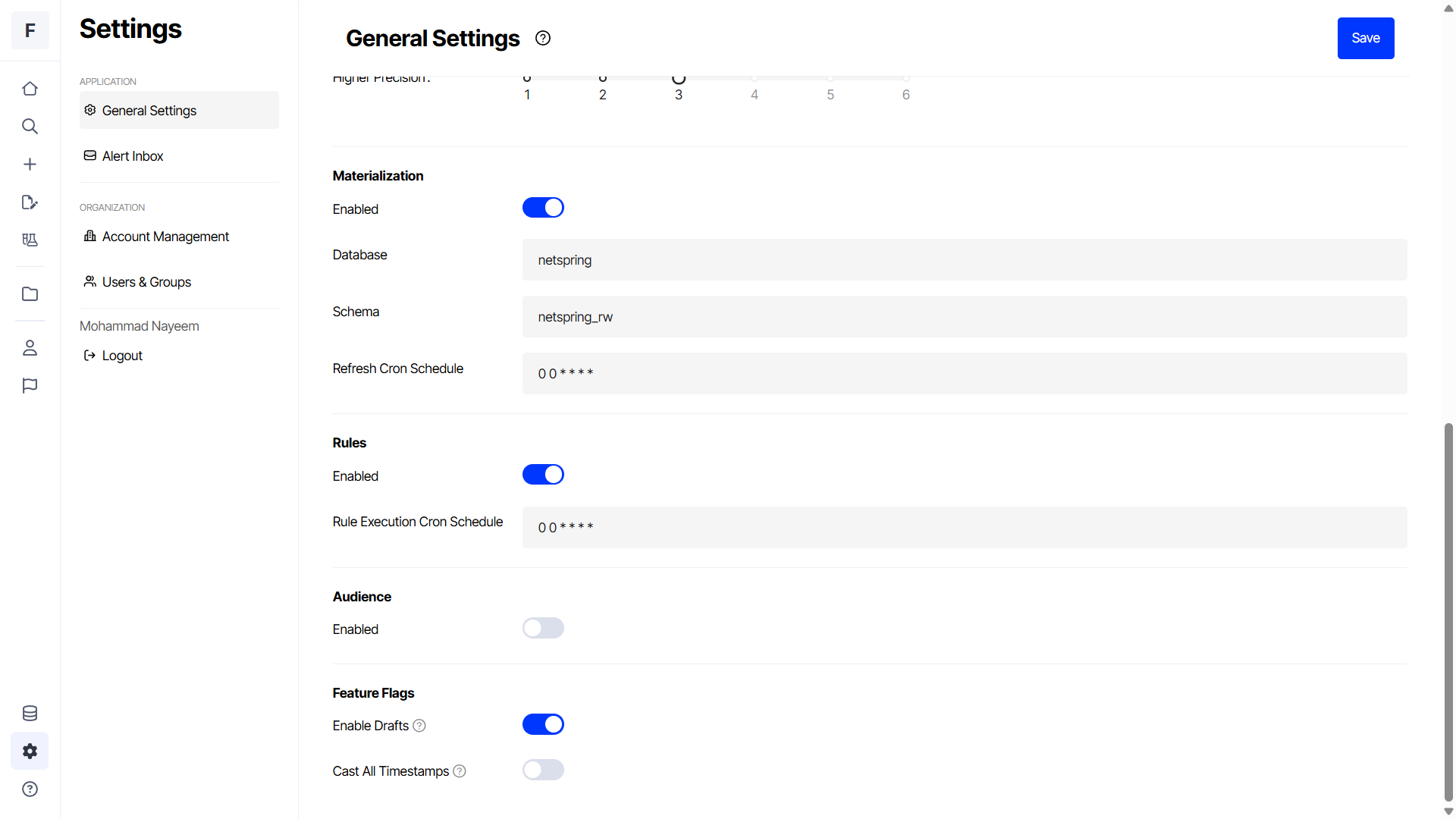This screenshot has height=819, width=1456.
Task: Click the help icon beside General Settings title
Action: (x=543, y=38)
